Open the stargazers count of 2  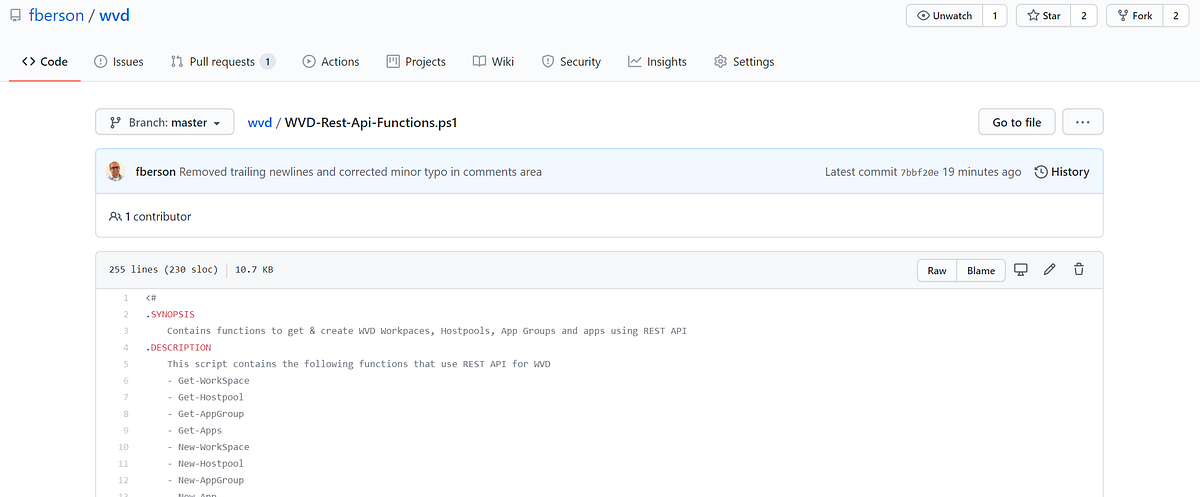coord(1084,16)
